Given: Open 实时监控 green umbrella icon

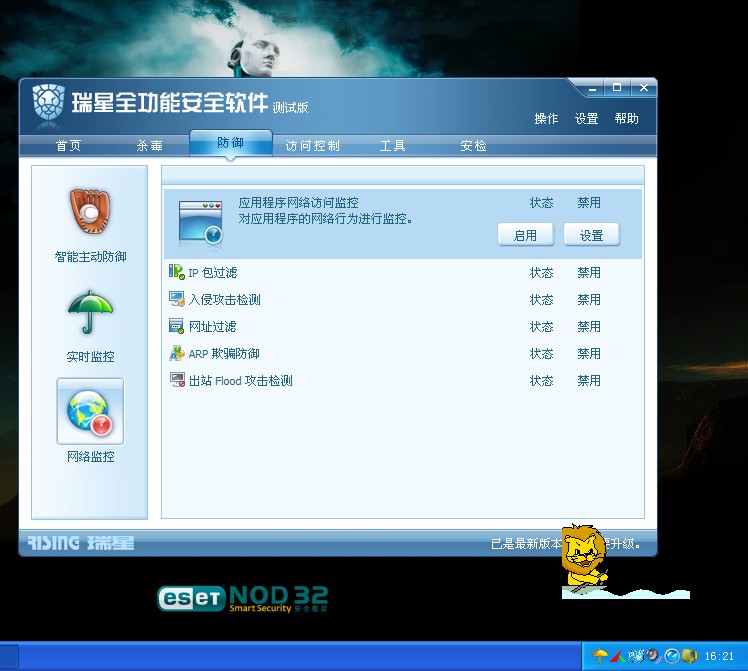Looking at the screenshot, I should 90,312.
